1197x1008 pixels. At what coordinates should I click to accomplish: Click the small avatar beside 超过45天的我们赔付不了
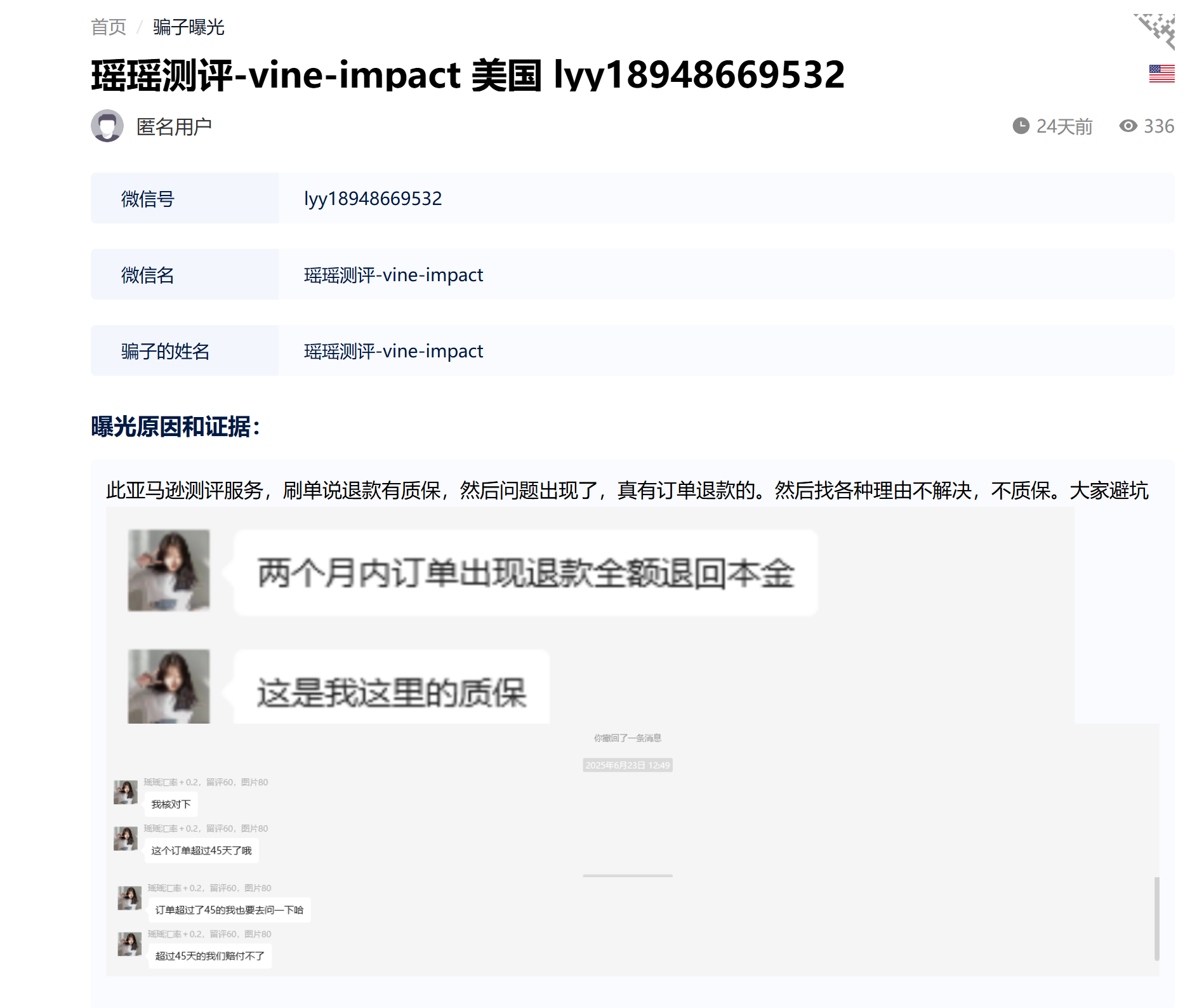click(129, 944)
